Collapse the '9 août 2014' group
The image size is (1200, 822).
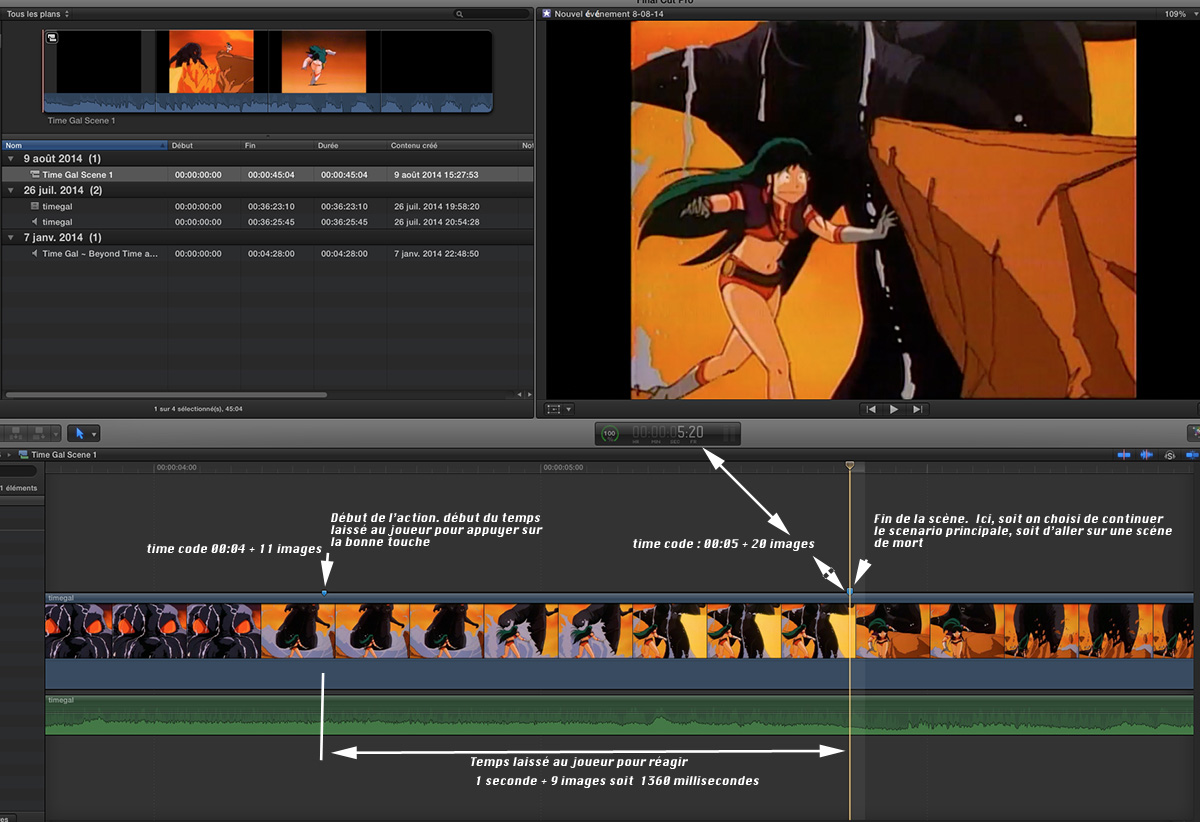[x=10, y=159]
